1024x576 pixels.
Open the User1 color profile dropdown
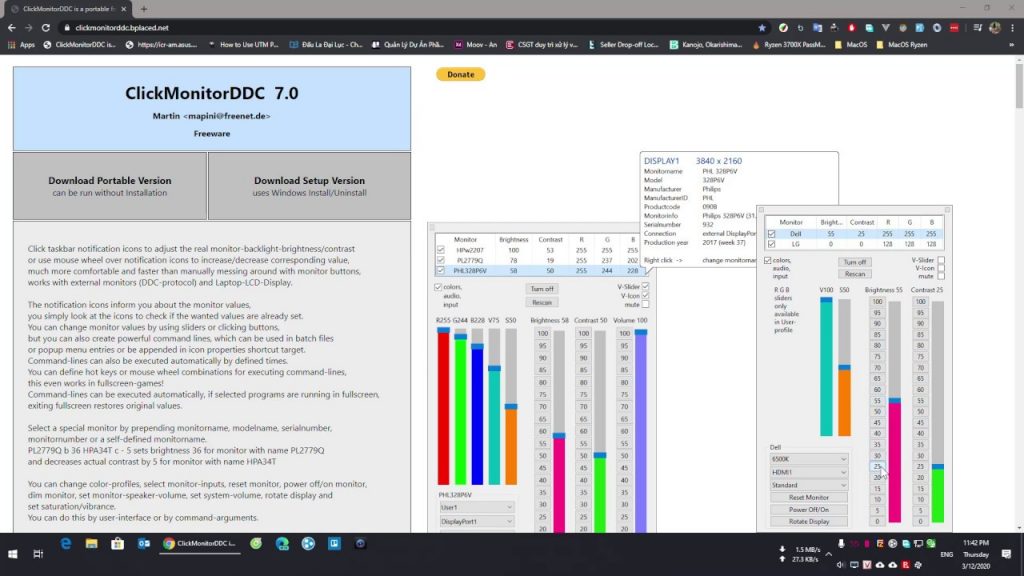click(476, 507)
